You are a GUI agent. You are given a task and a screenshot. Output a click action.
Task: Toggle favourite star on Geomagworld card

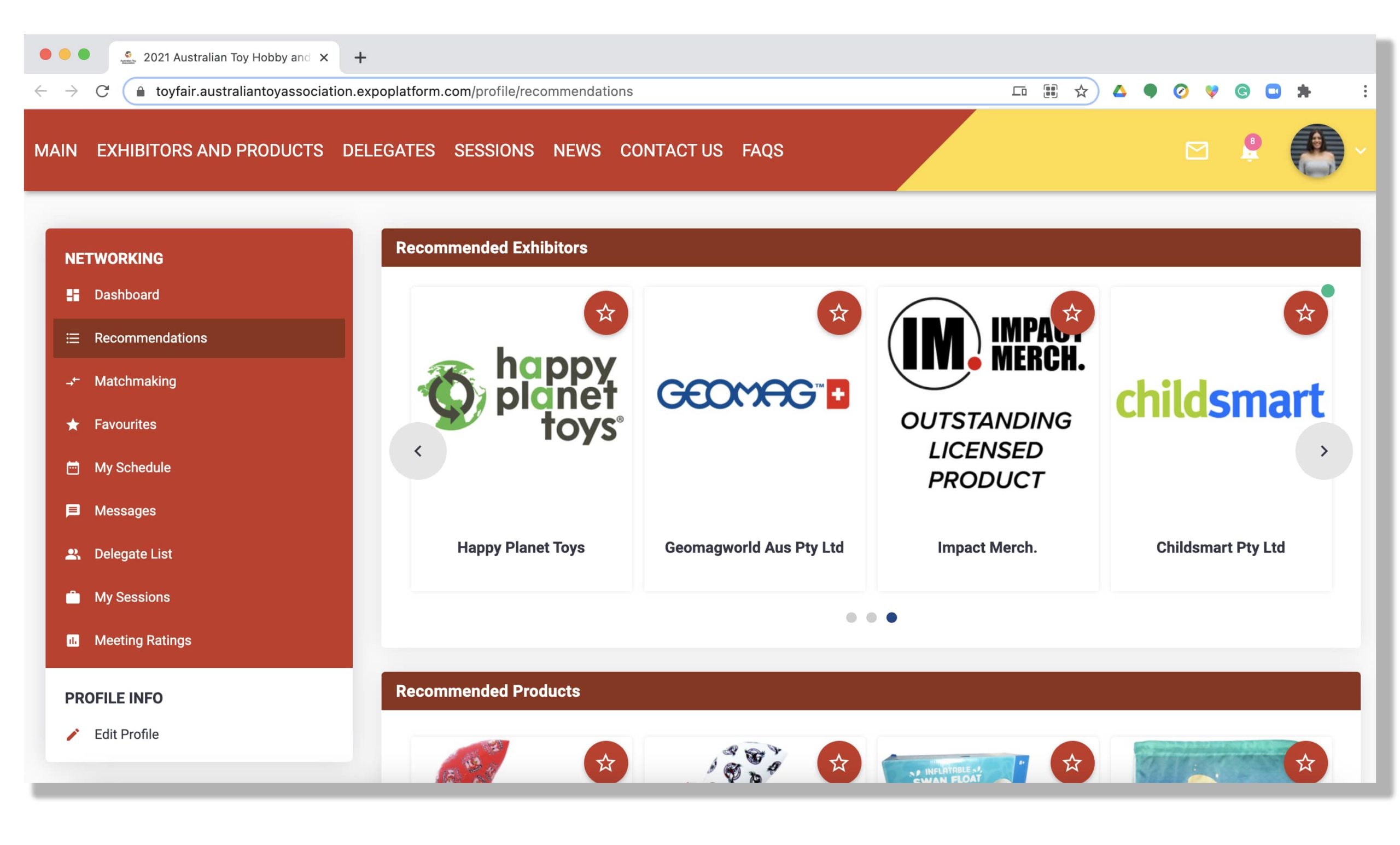click(839, 312)
